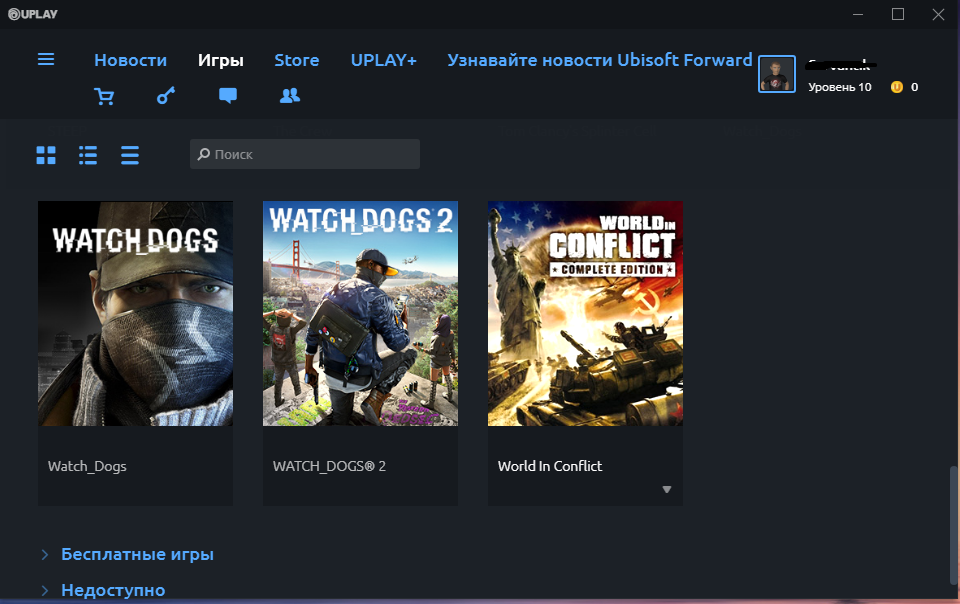
Task: Maximize the Uplay window
Action: [x=898, y=14]
